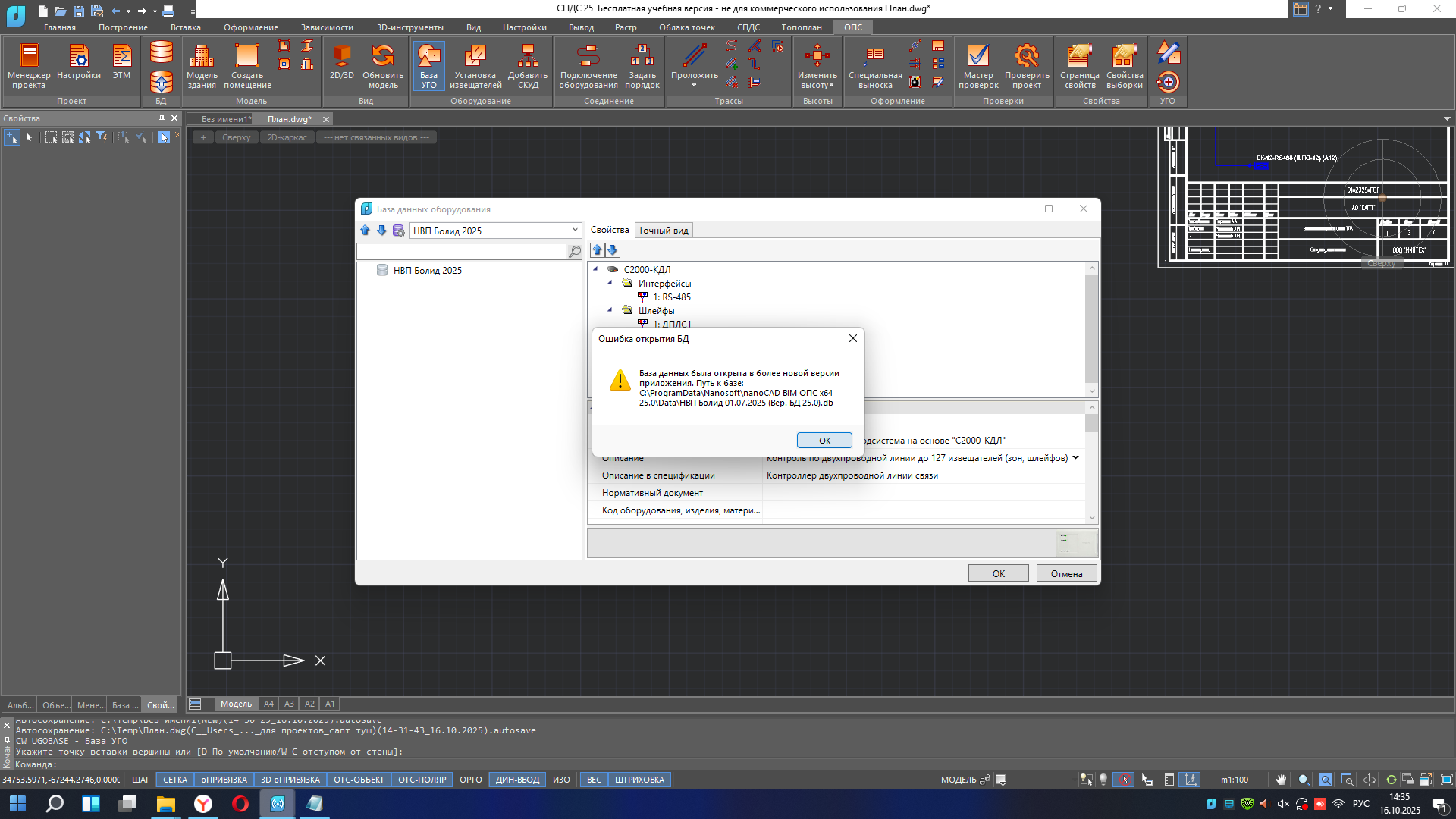Switch to Точный вид tab
1456x819 pixels.
663,231
